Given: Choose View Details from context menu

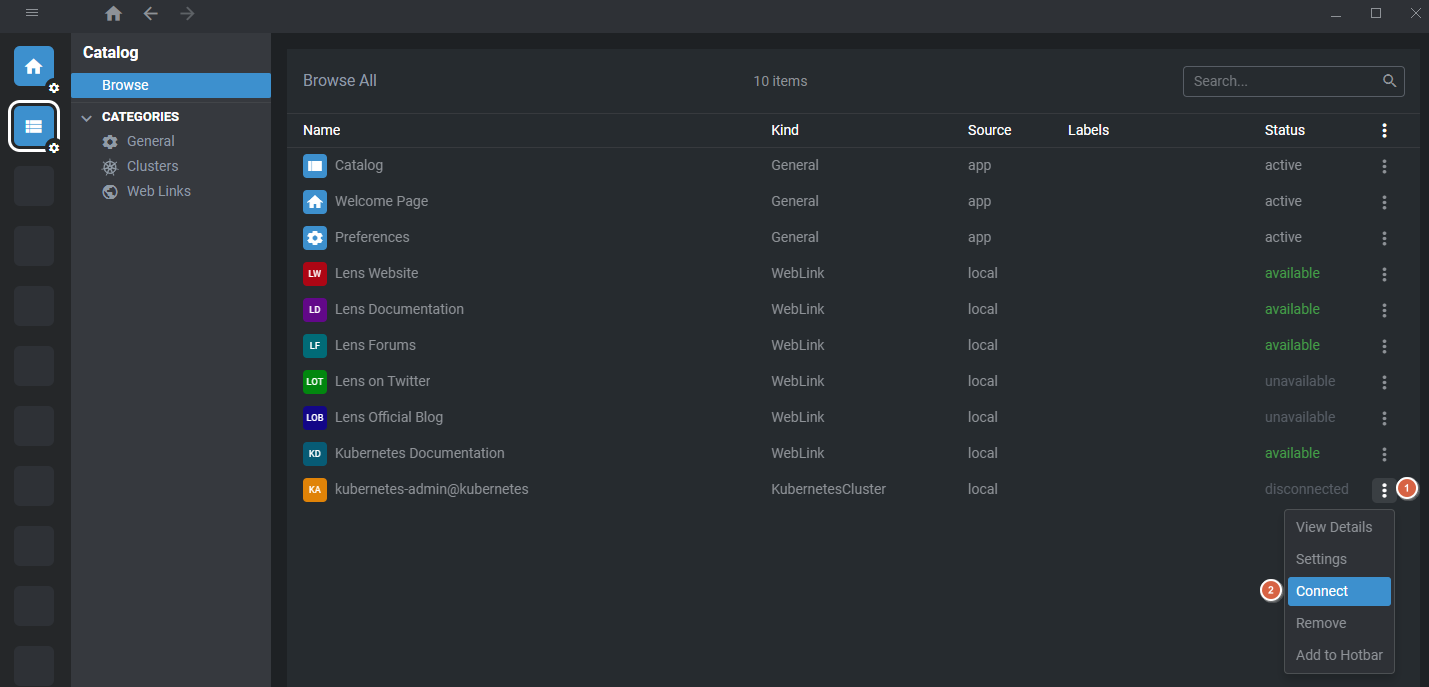Looking at the screenshot, I should [x=1339, y=527].
